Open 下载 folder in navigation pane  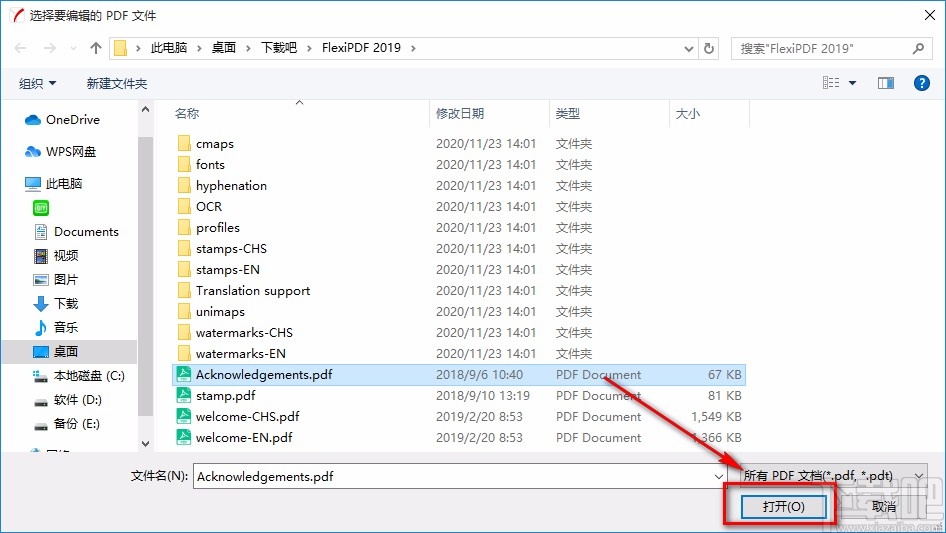(56, 304)
